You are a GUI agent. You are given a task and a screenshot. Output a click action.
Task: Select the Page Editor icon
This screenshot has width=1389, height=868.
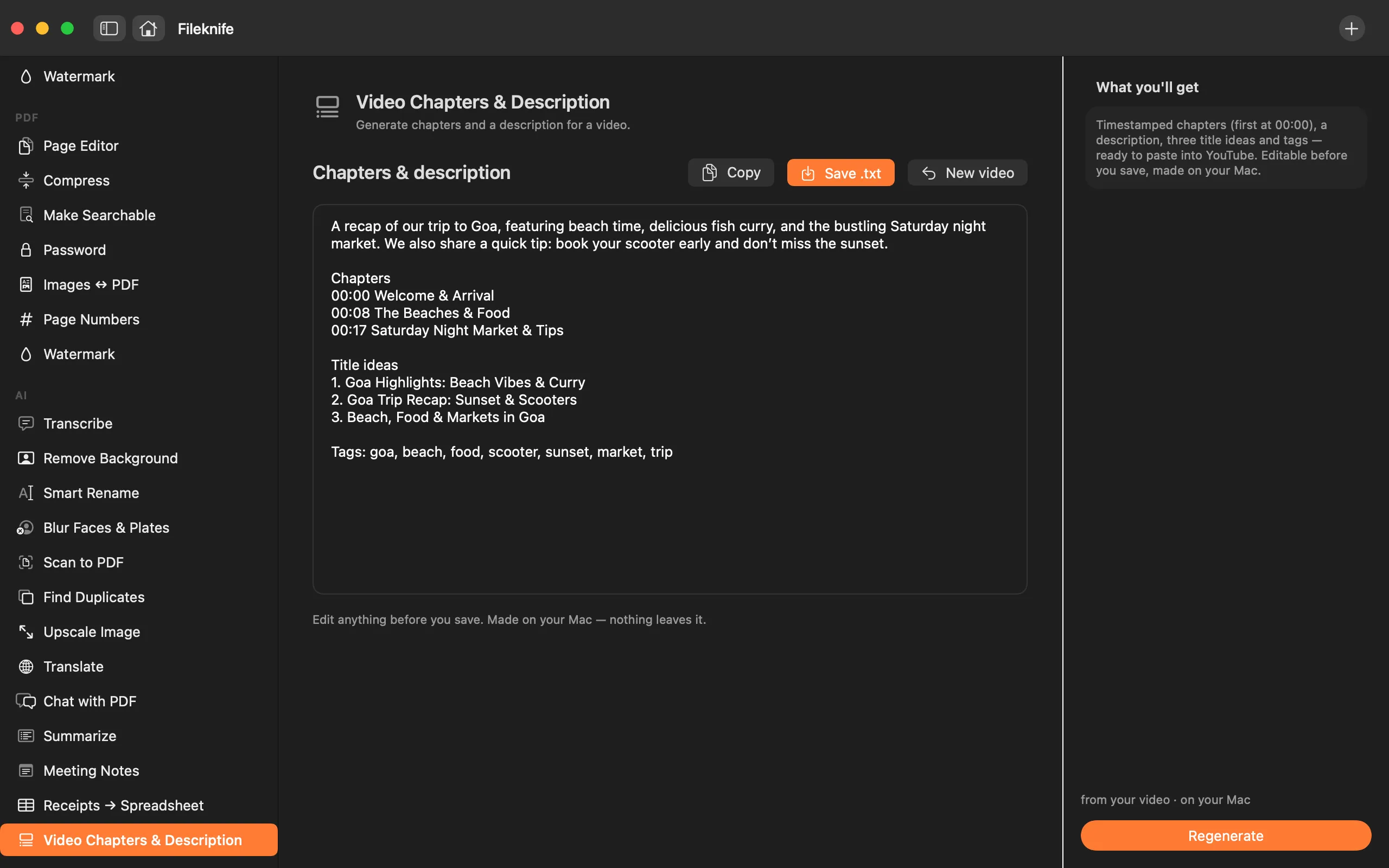(26, 146)
